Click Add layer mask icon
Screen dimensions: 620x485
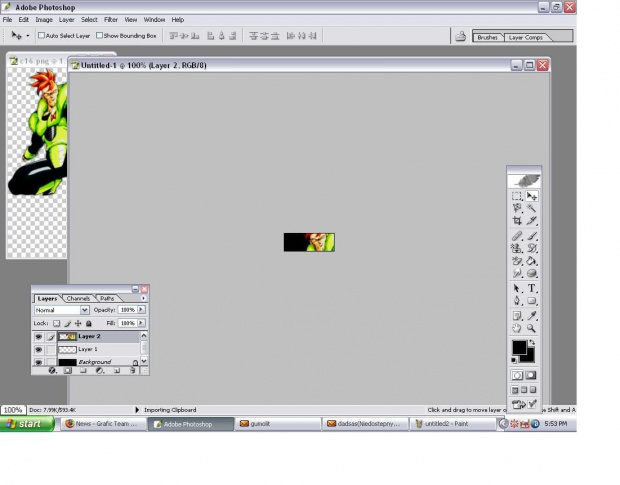click(68, 370)
